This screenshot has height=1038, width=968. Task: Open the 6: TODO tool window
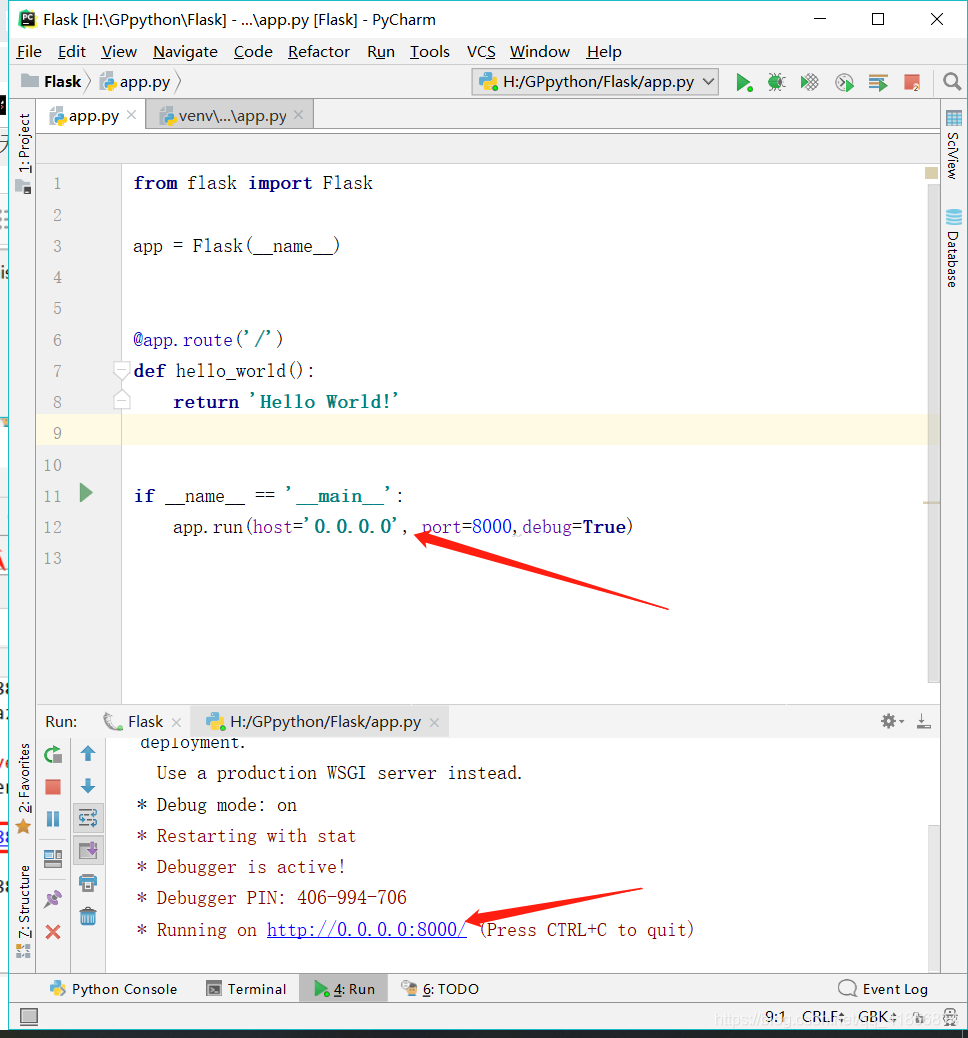tap(440, 989)
